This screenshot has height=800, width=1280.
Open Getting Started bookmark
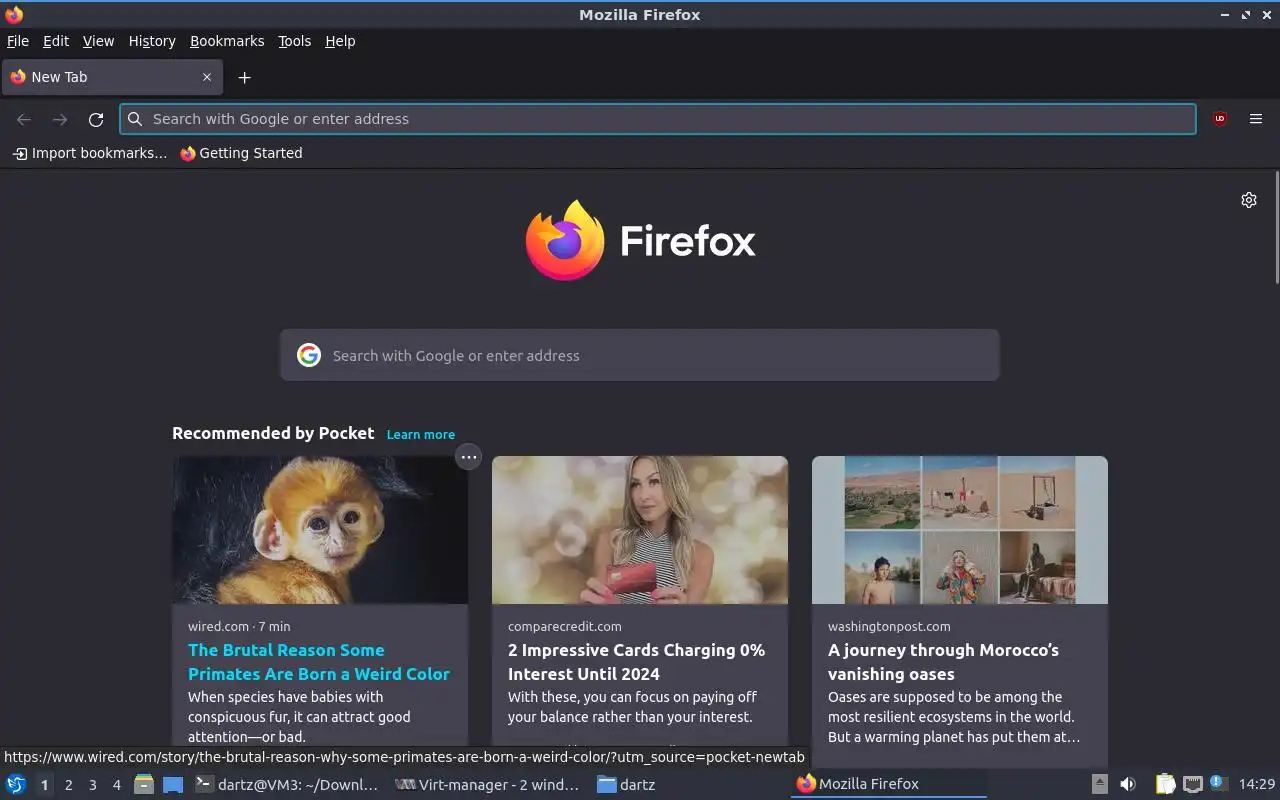pyautogui.click(x=241, y=153)
